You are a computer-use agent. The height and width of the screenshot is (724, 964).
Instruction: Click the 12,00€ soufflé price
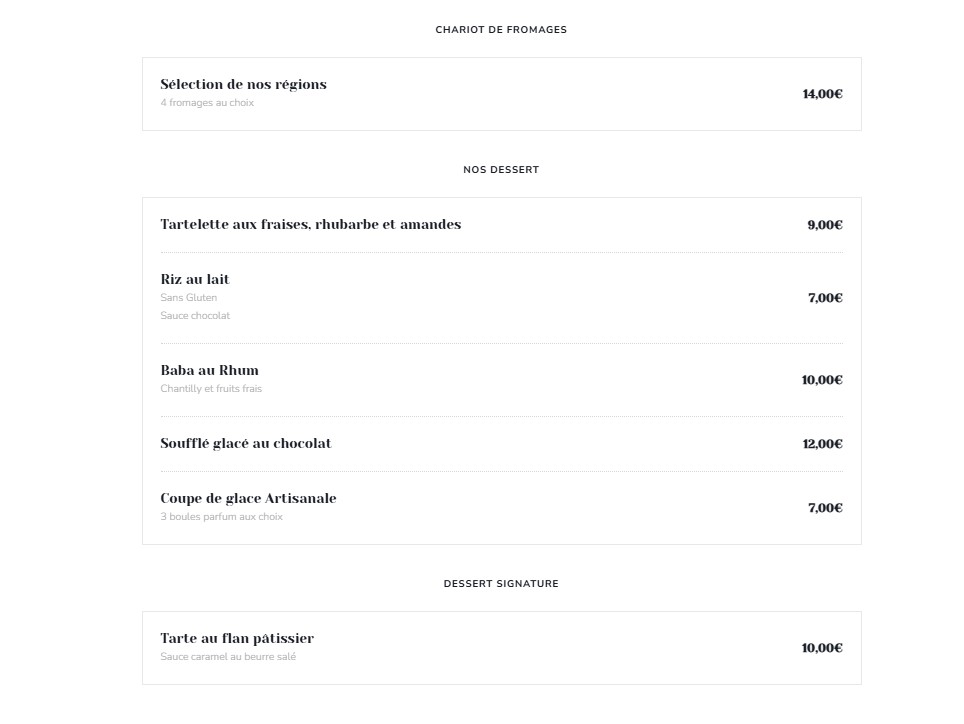coord(822,444)
